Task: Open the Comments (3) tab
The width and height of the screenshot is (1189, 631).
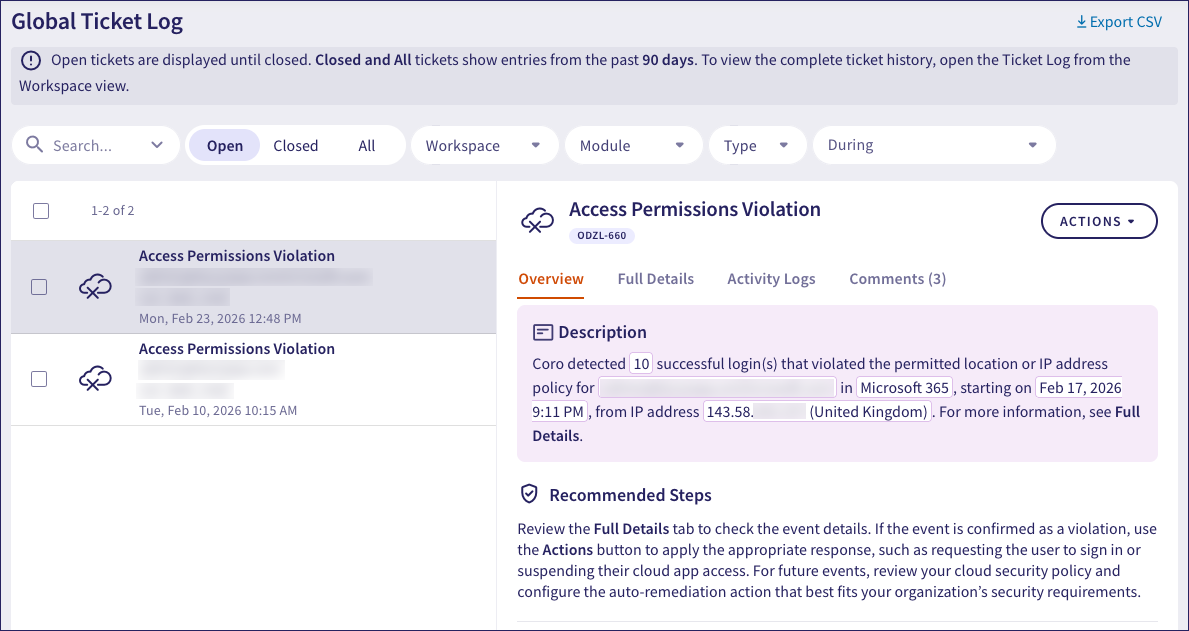Action: [898, 279]
